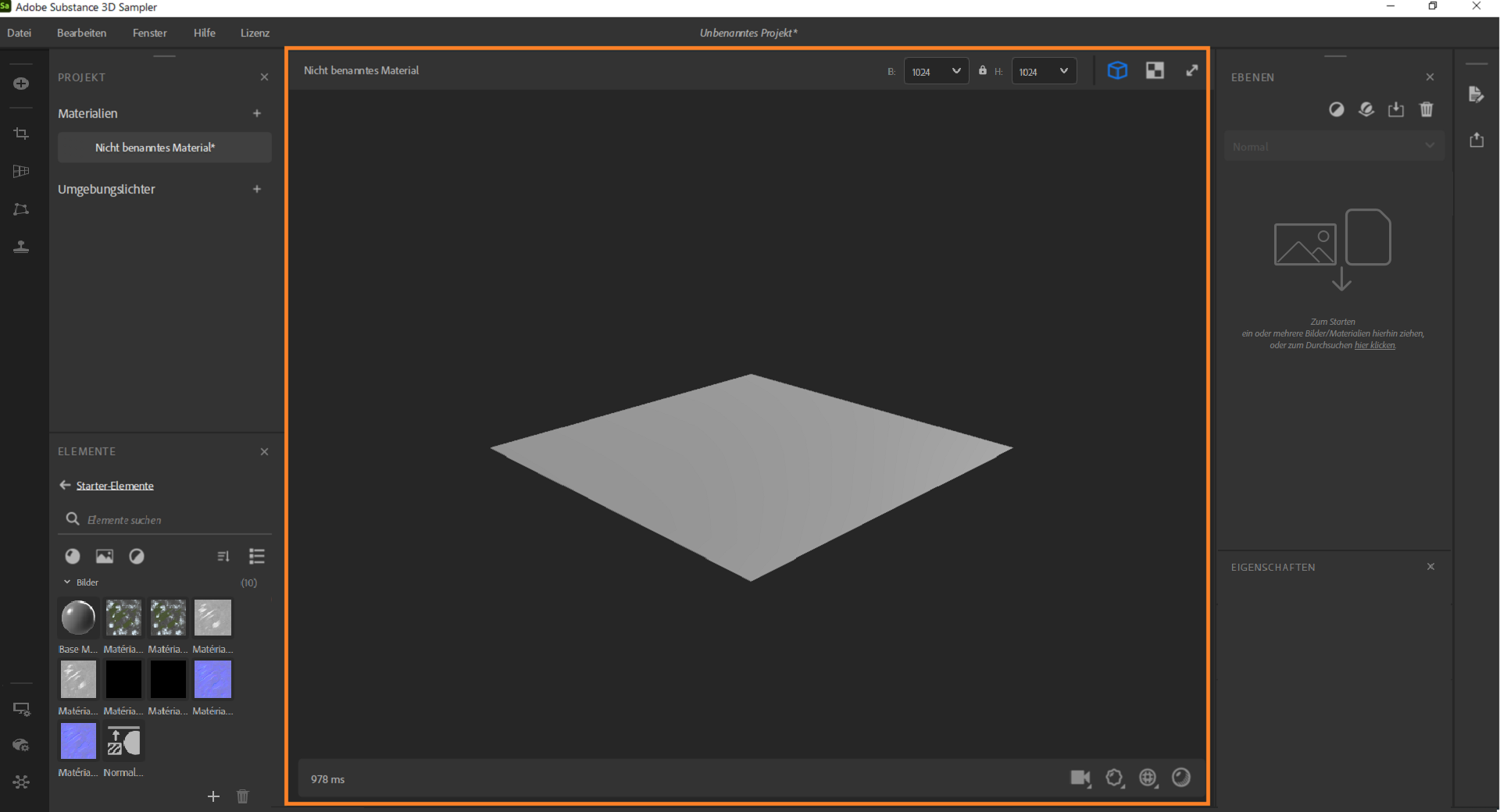Select the last thumbnail in the first Bilder row
Screen dimensions: 1500x812
pyautogui.click(x=212, y=618)
